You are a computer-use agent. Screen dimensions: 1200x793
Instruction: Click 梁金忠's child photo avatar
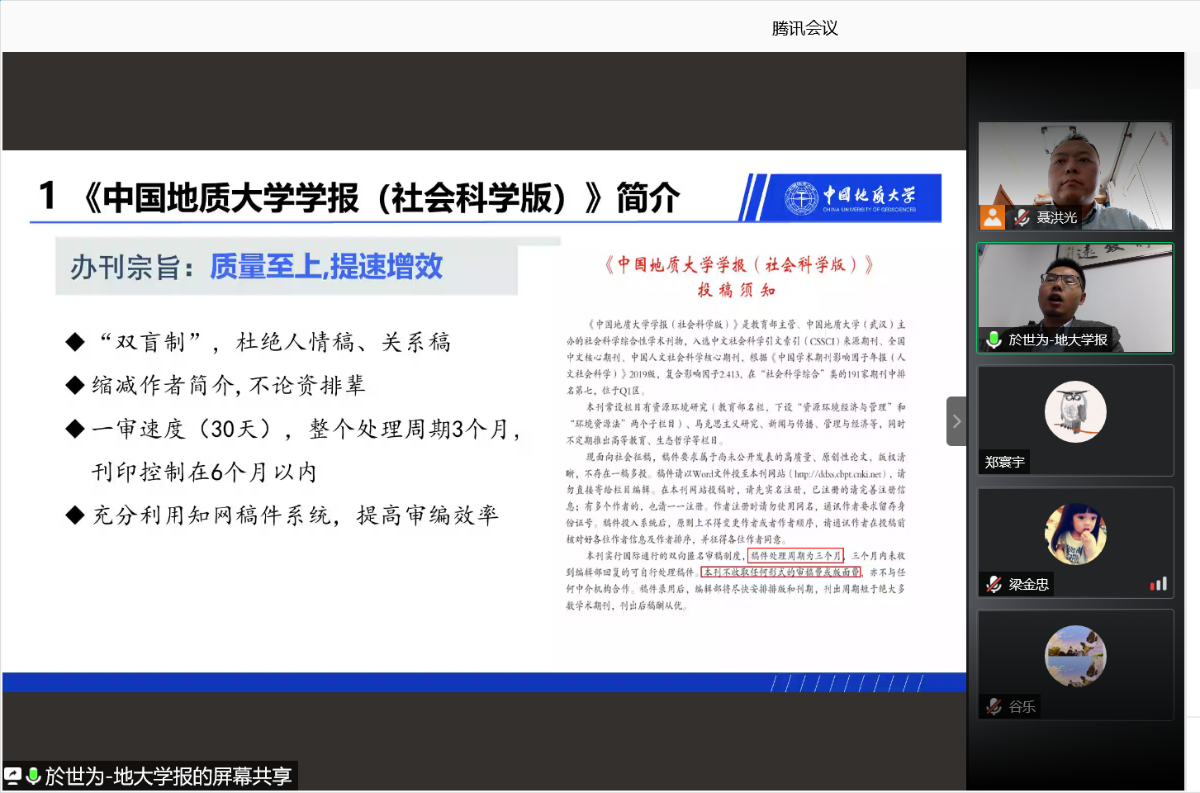(x=1075, y=534)
